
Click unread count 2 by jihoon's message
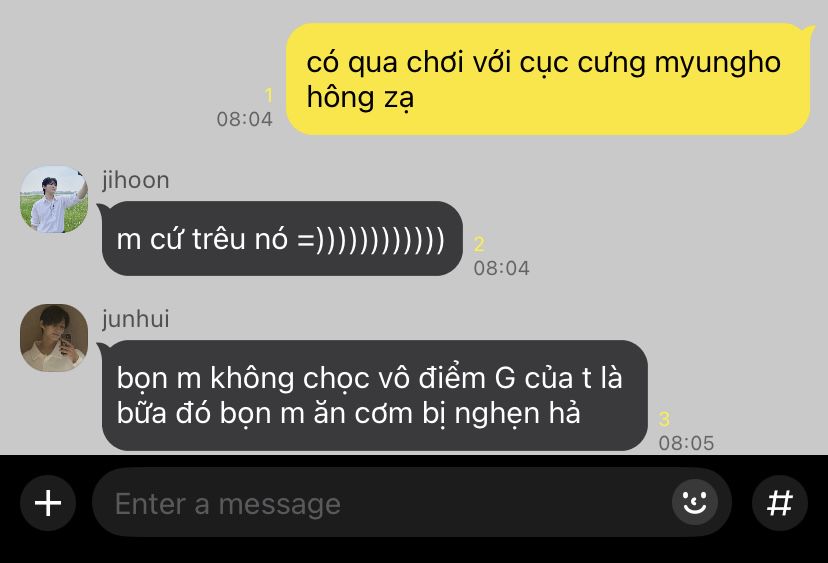pos(479,244)
